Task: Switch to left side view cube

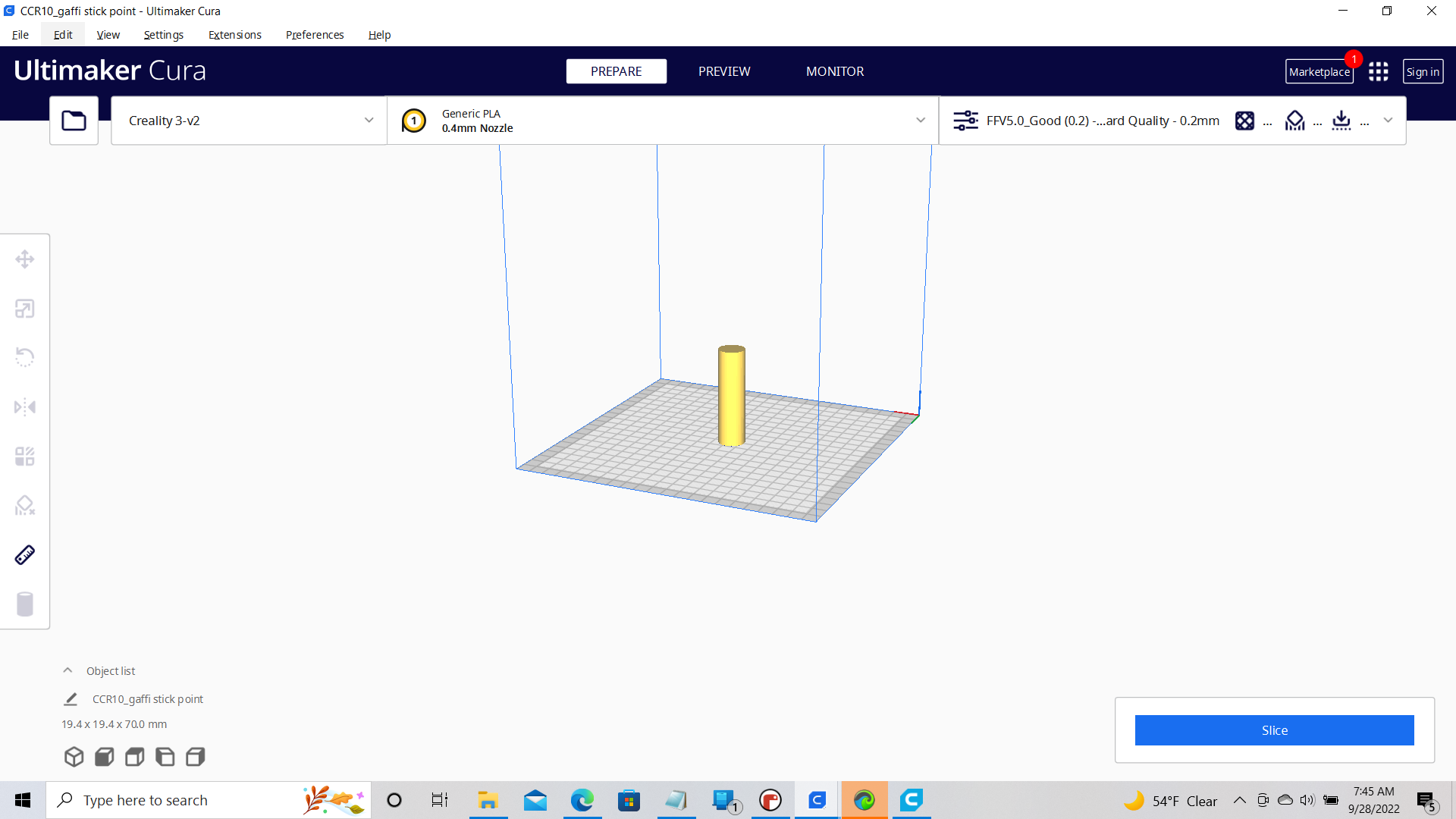Action: tap(165, 757)
